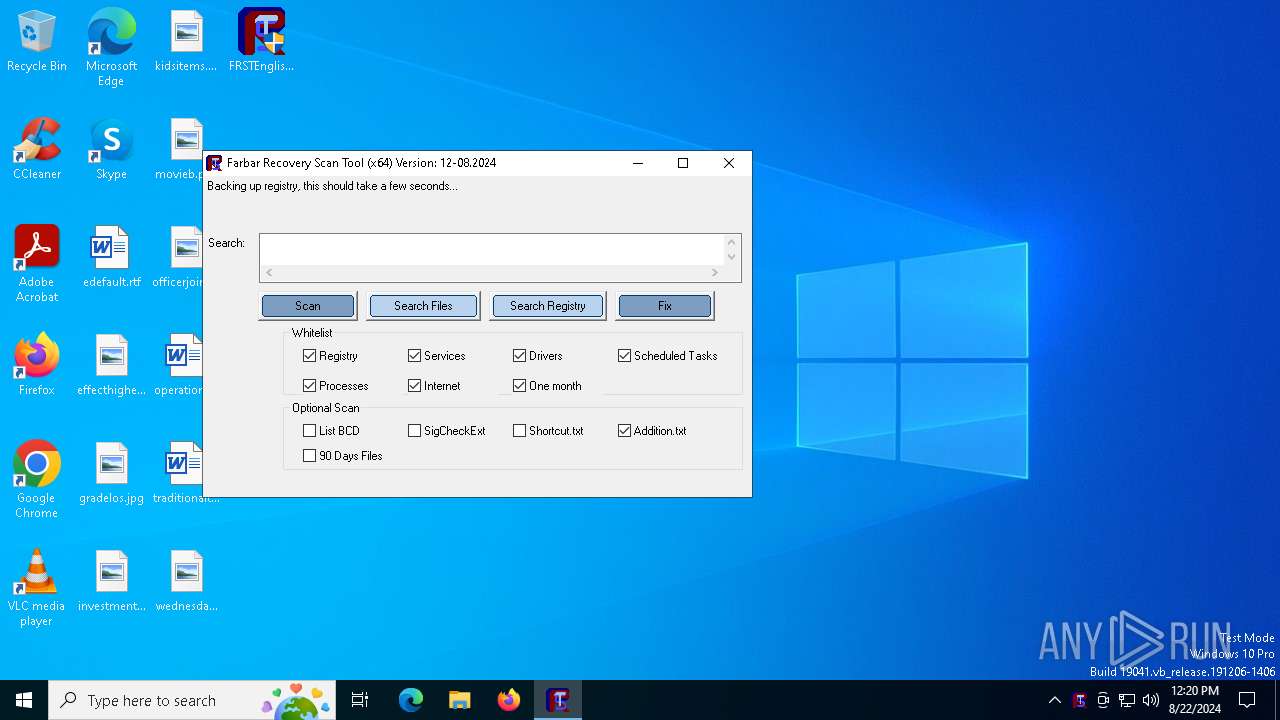Click inside the Search text field
This screenshot has width=1280, height=720.
tap(490, 249)
